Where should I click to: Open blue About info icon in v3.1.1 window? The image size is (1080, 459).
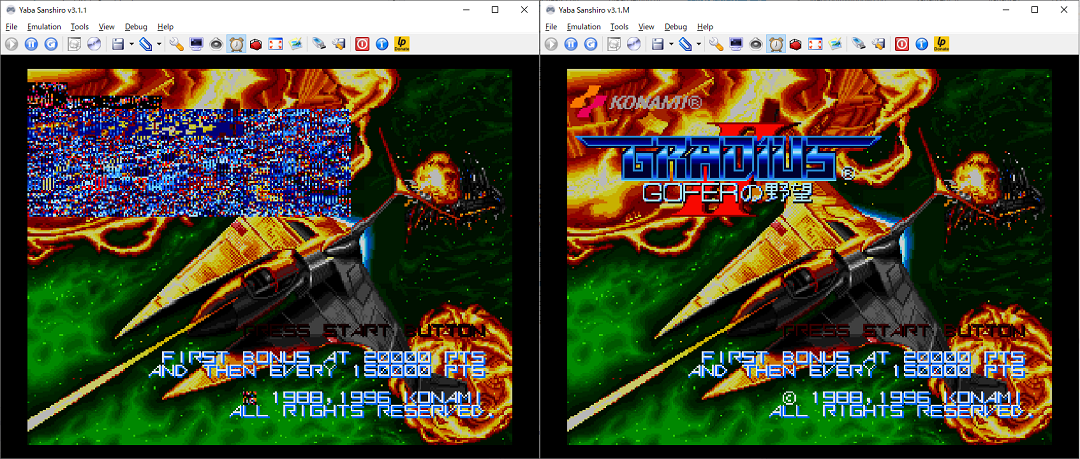(381, 44)
